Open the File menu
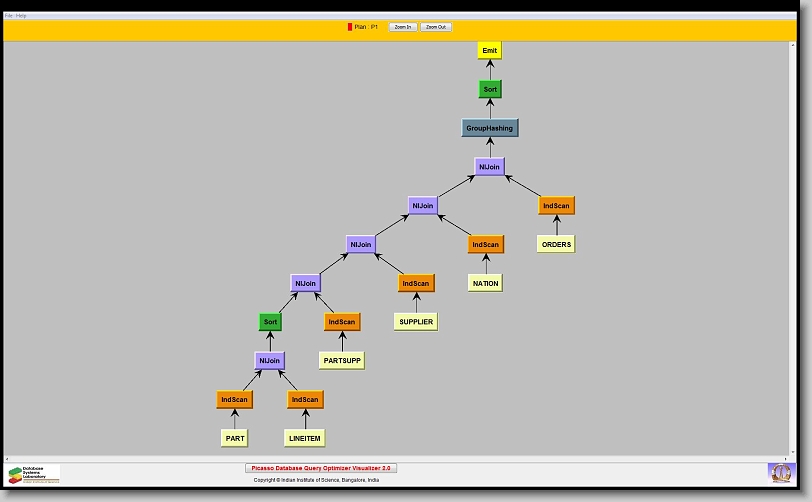Image resolution: width=812 pixels, height=502 pixels. point(8,16)
